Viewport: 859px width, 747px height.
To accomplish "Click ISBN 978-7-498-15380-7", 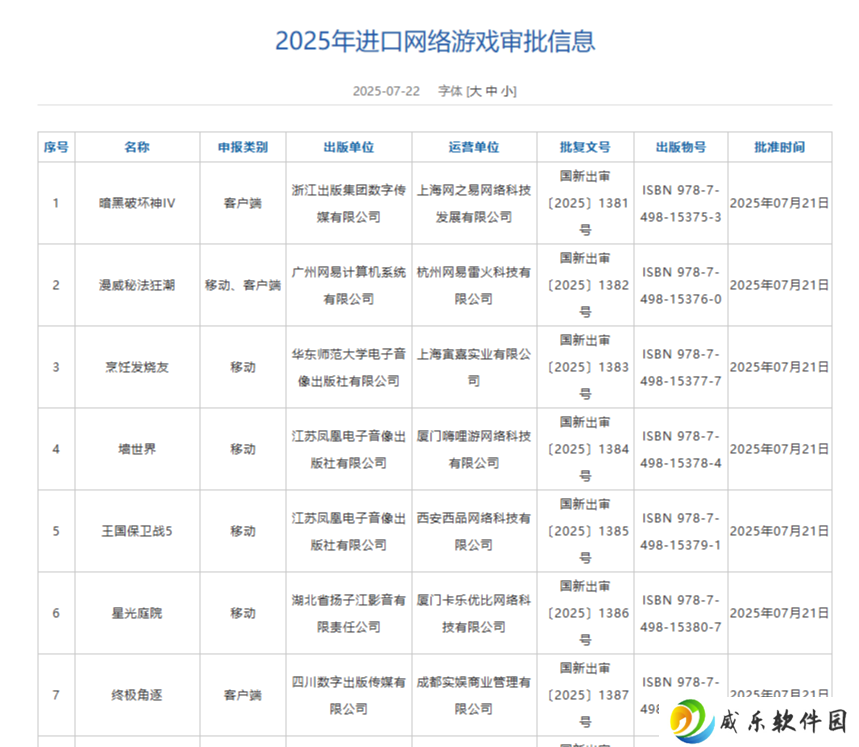I will click(681, 614).
